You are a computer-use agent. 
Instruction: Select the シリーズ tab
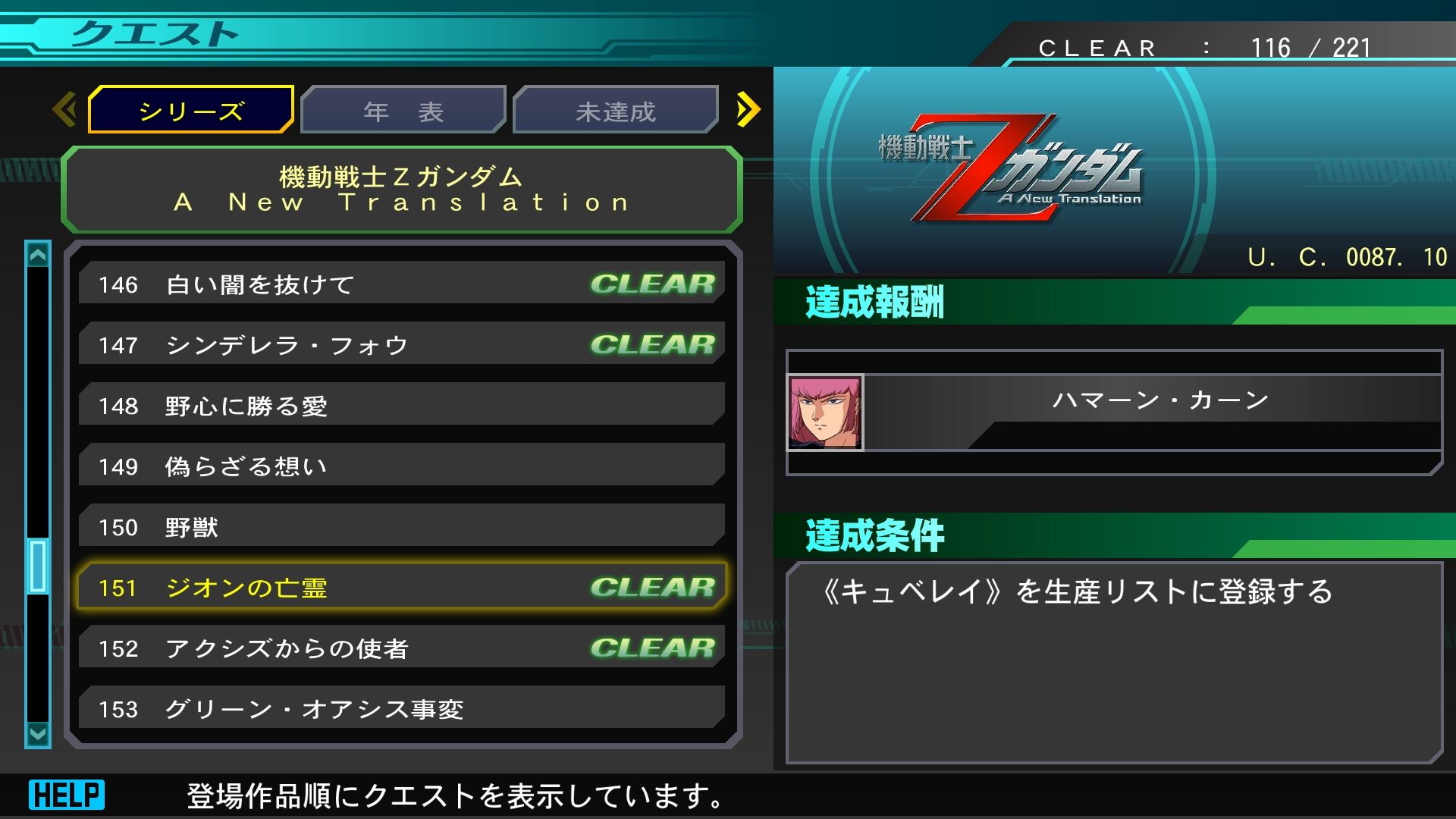(x=191, y=110)
